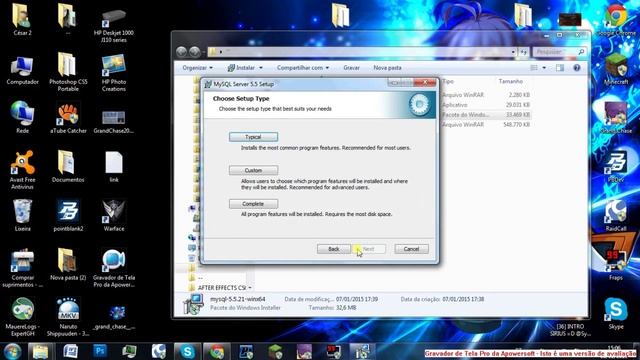The height and width of the screenshot is (360, 640).
Task: Select the Aplicativo file row
Action: click(x=486, y=105)
